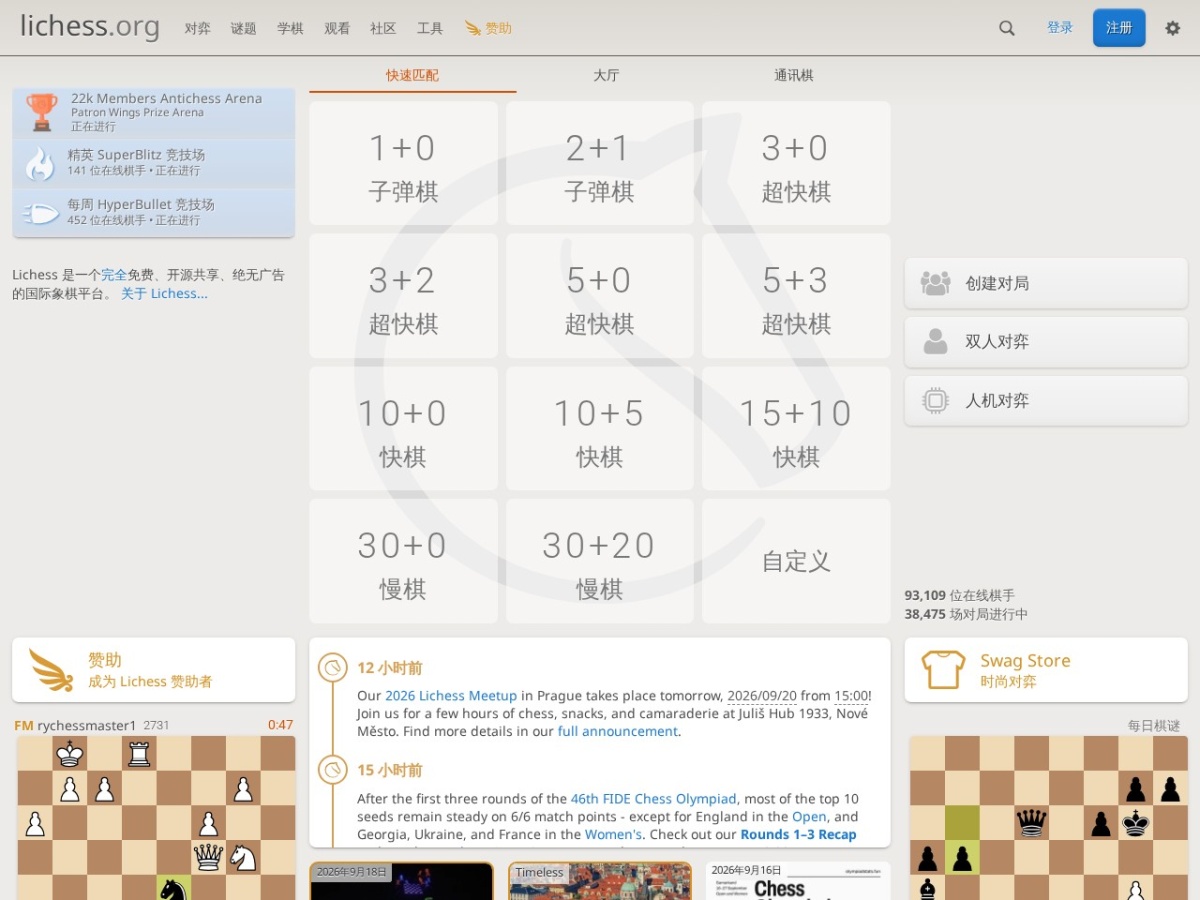The image size is (1200, 900).
Task: Click the 登录 link
Action: [x=1060, y=28]
